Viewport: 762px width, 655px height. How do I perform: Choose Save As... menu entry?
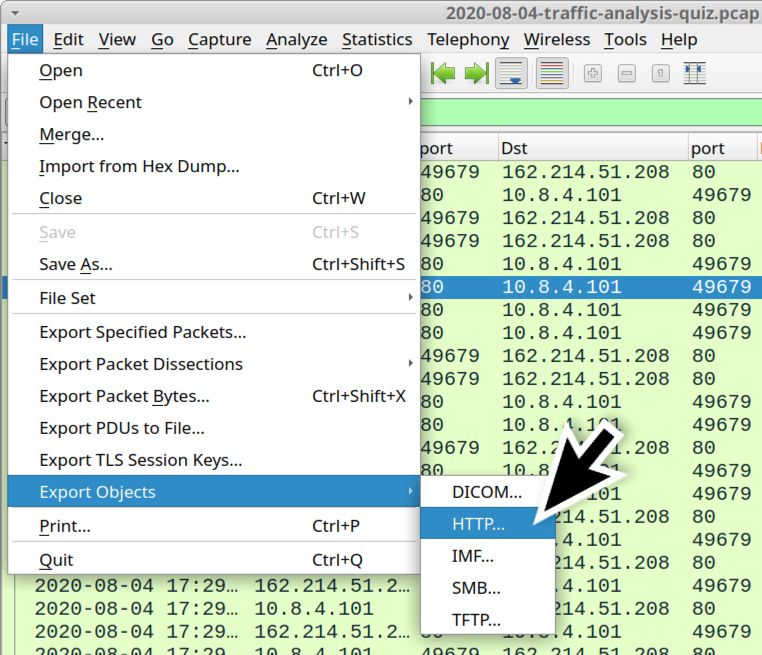pyautogui.click(x=214, y=264)
